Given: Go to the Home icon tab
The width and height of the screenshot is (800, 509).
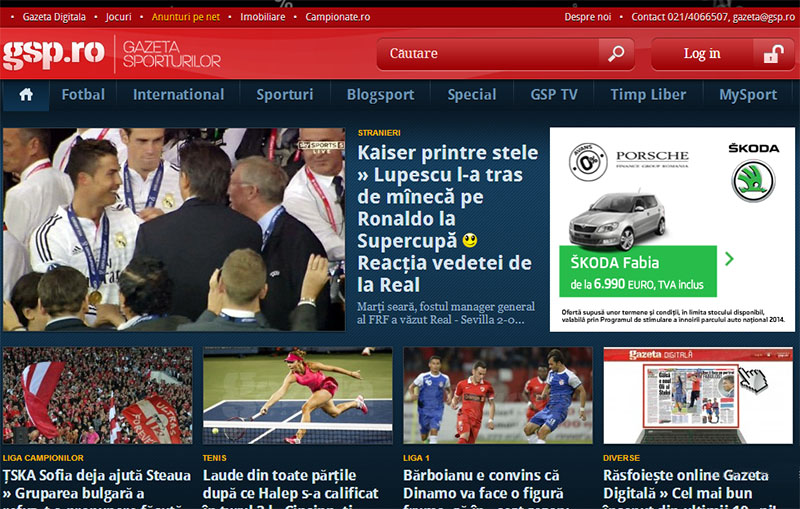Looking at the screenshot, I should click(x=26, y=95).
